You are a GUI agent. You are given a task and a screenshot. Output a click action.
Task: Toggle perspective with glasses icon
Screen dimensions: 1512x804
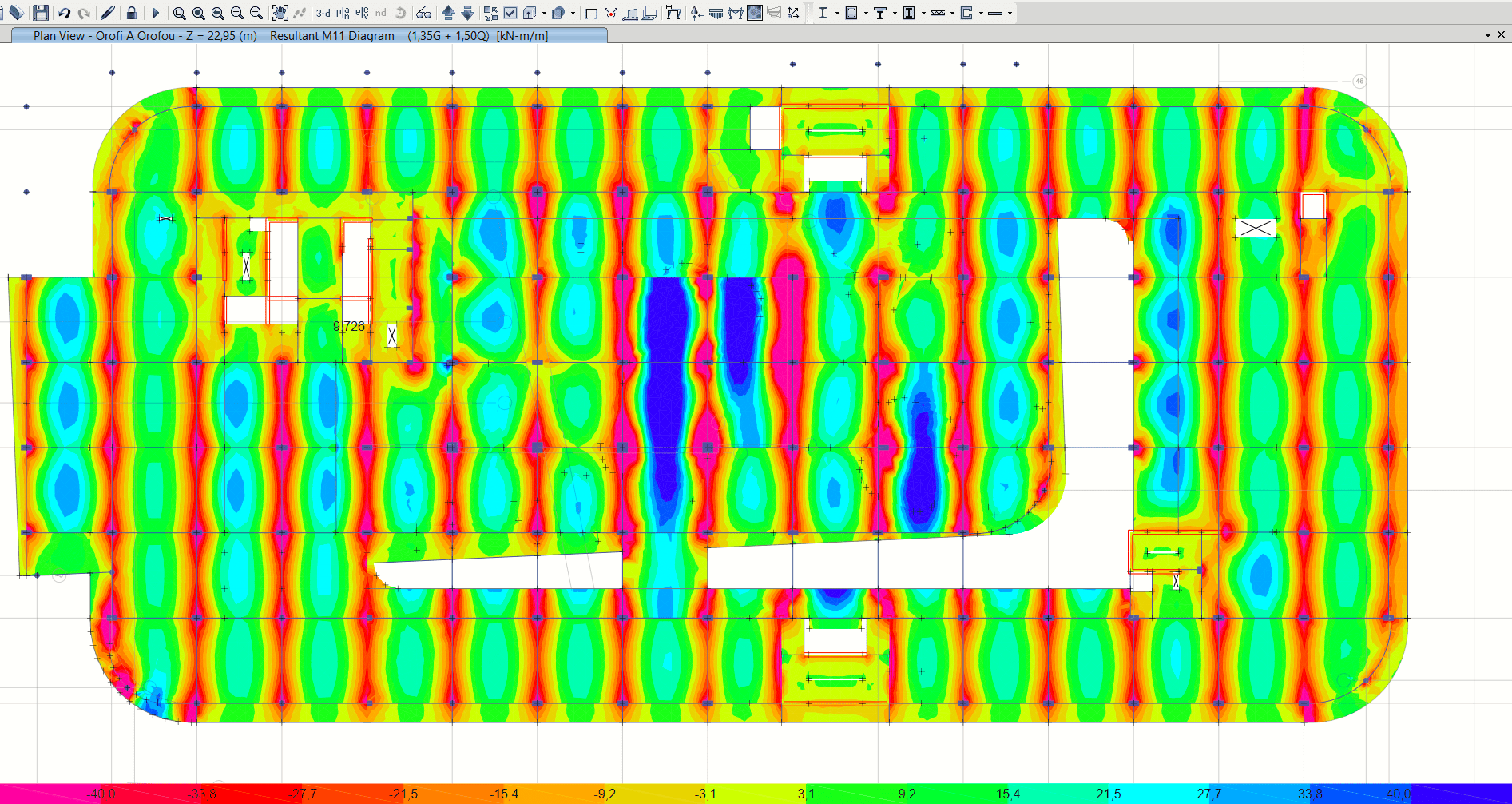[424, 13]
